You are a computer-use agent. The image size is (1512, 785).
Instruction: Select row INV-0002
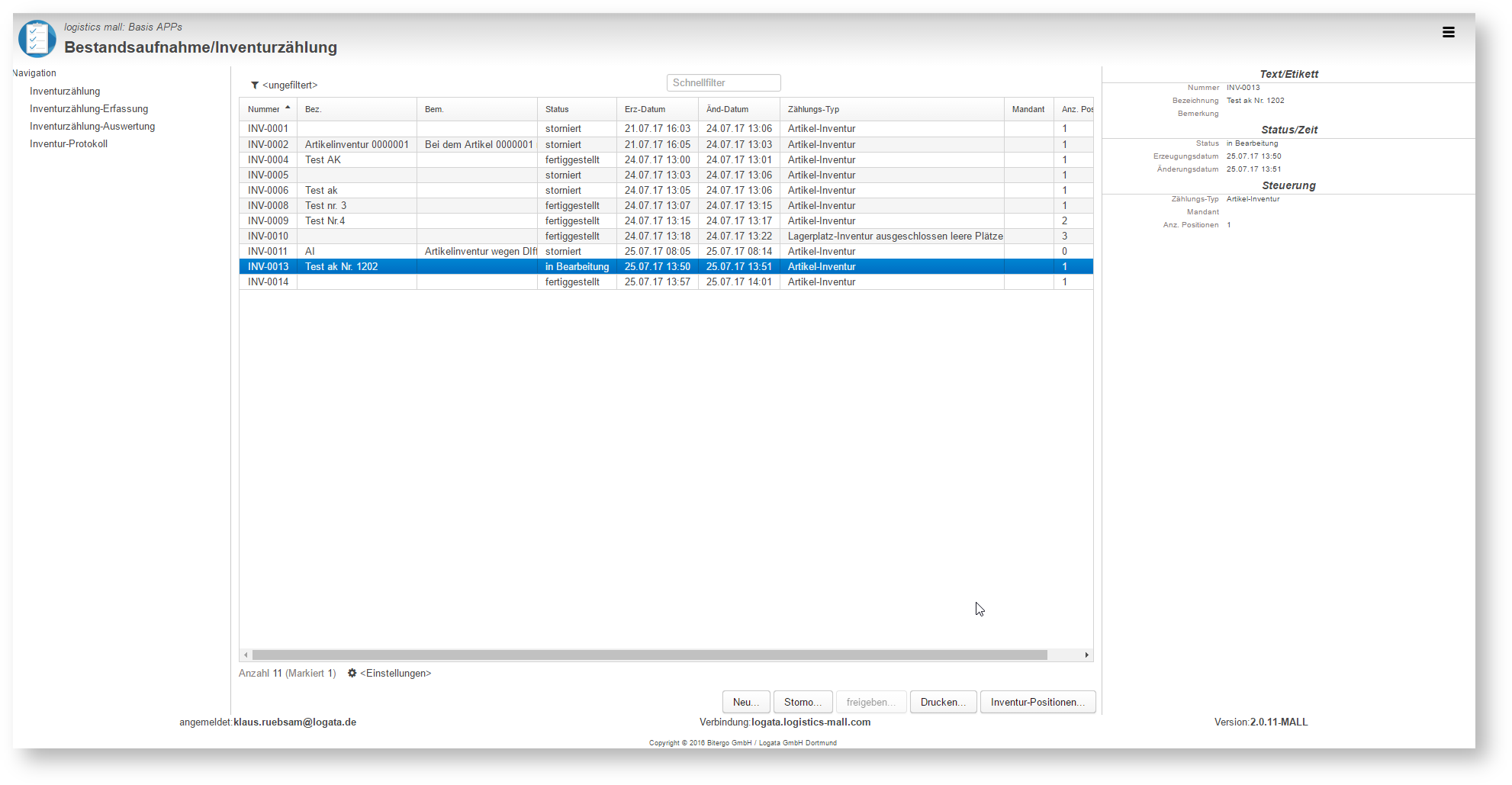(666, 144)
